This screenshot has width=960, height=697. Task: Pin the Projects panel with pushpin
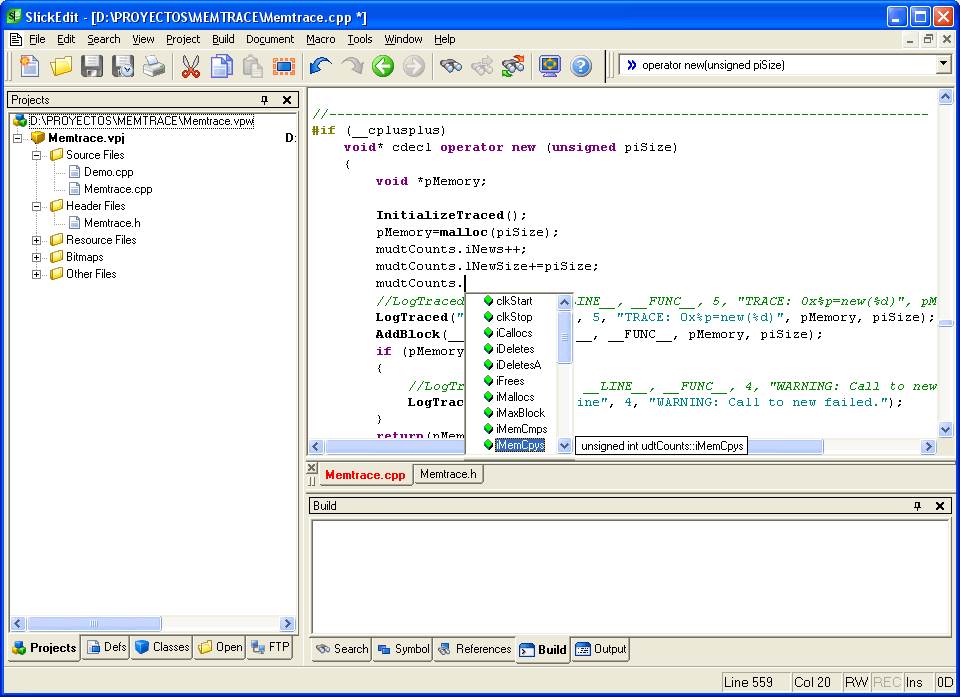[x=265, y=100]
